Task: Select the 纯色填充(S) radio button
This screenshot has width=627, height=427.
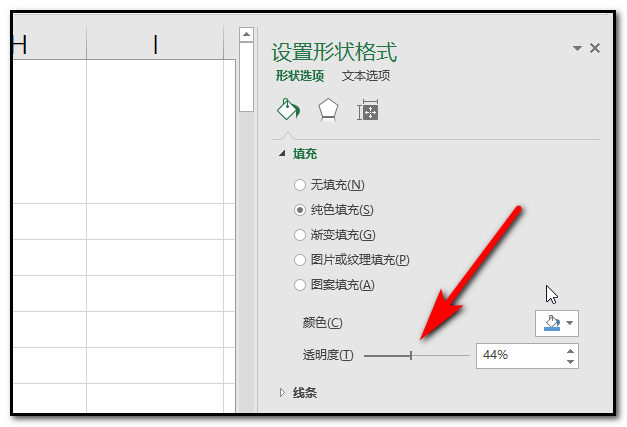Action: [x=300, y=210]
